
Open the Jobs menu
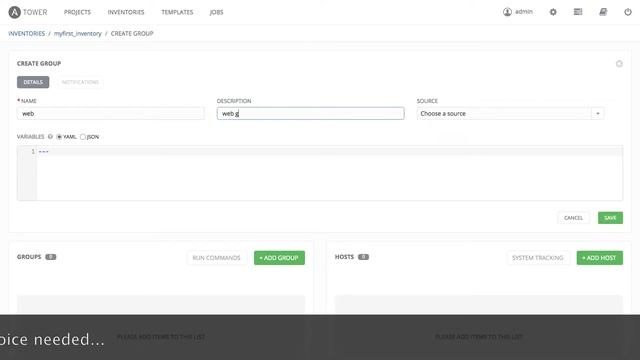[x=216, y=12]
